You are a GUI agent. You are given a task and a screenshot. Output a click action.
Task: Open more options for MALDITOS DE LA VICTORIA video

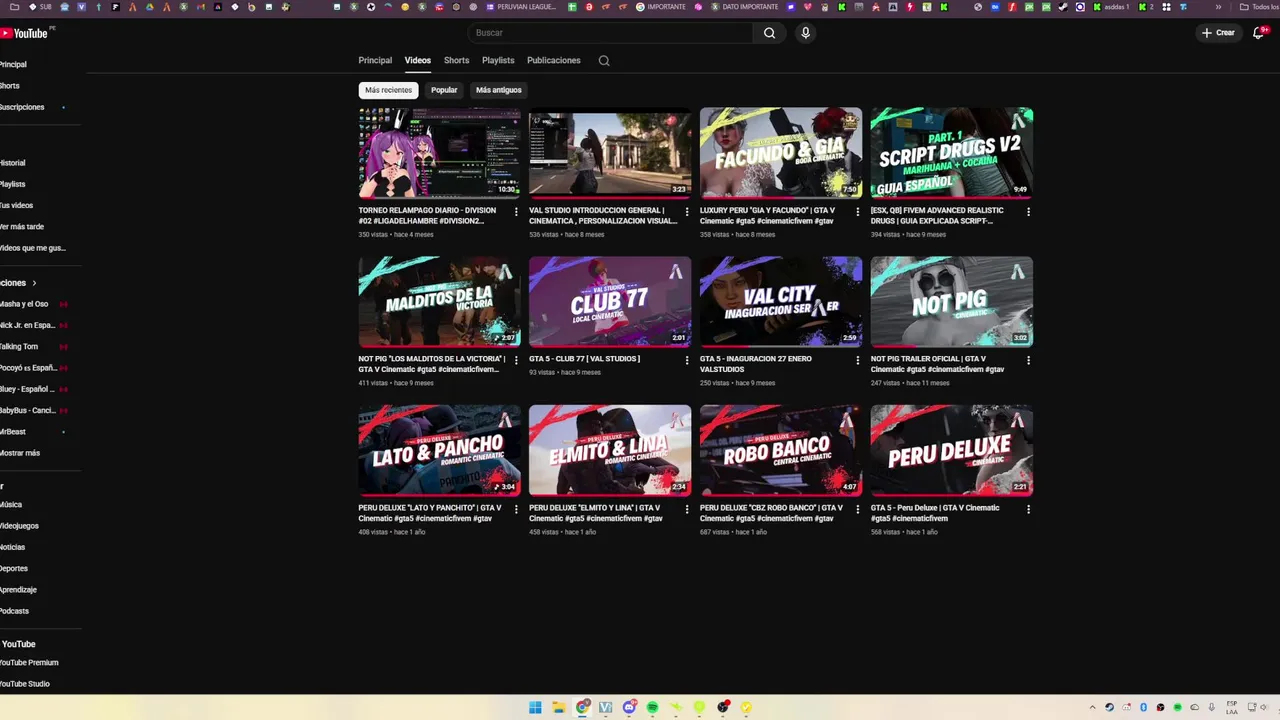point(516,360)
